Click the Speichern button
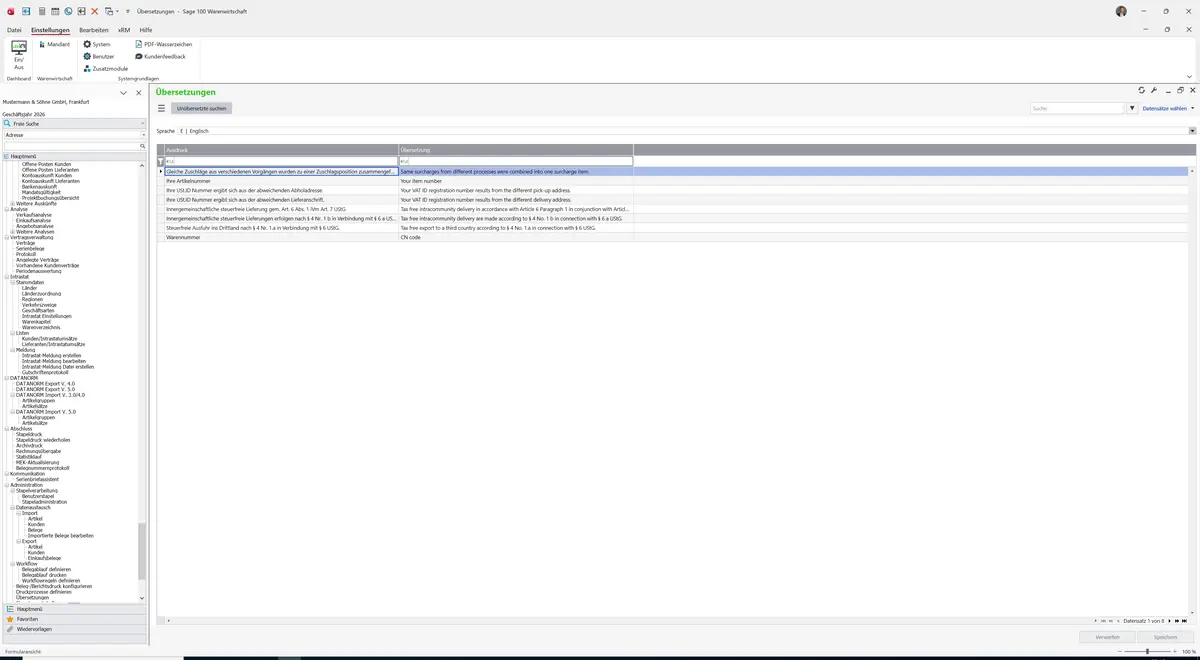This screenshot has width=1200, height=660. point(1165,637)
